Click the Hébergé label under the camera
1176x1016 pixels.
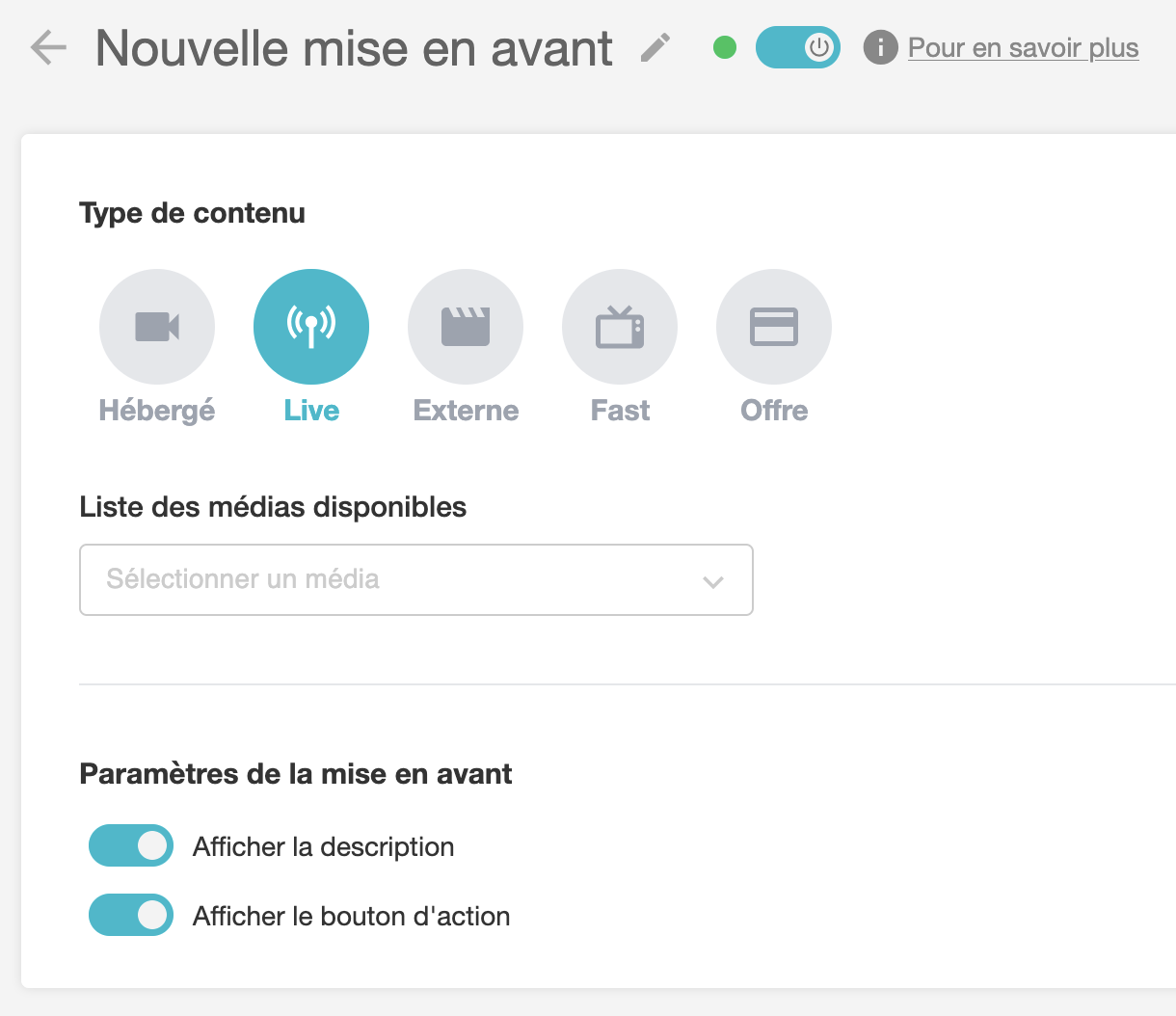[157, 411]
